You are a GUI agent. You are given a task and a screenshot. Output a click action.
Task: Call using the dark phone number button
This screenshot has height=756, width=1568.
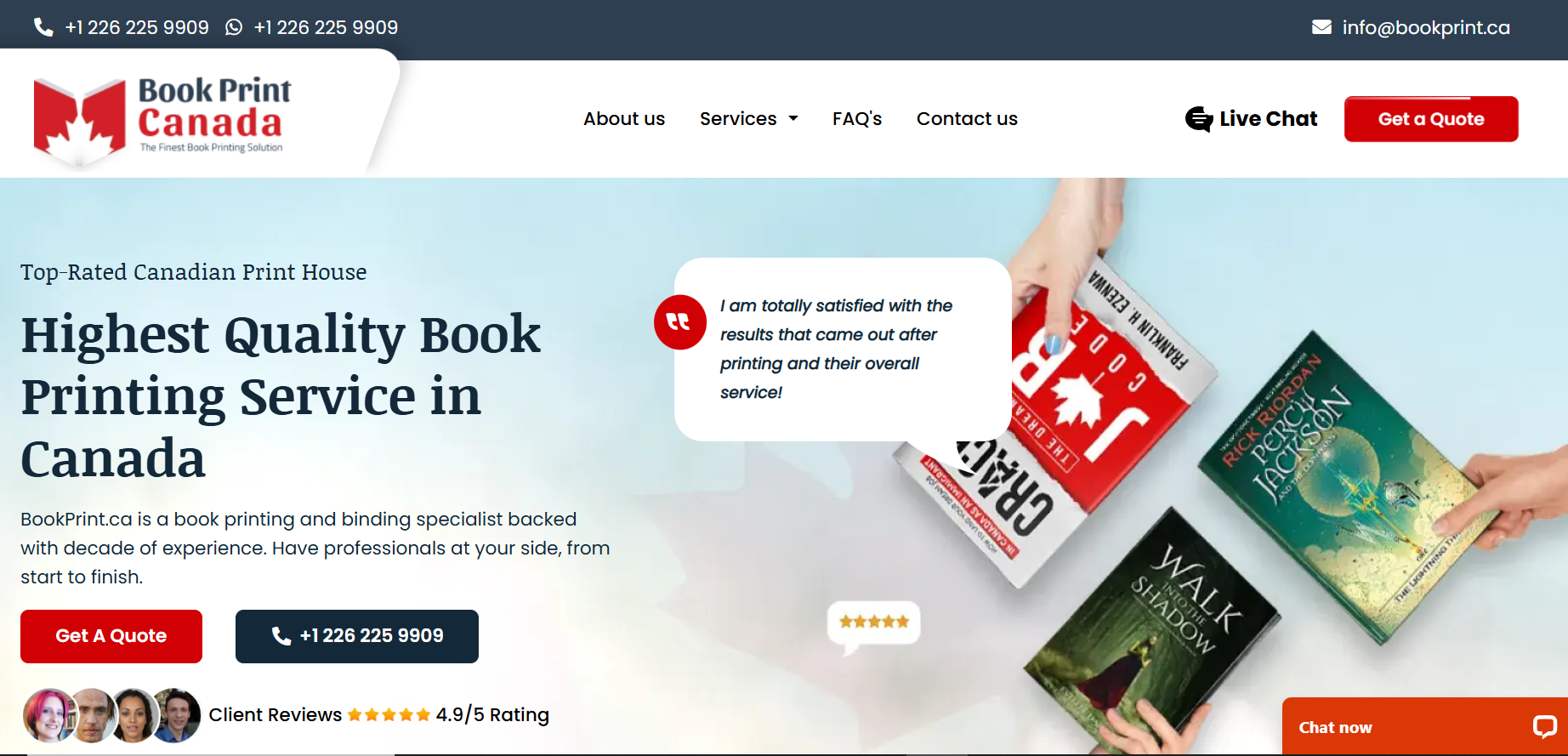click(x=357, y=636)
